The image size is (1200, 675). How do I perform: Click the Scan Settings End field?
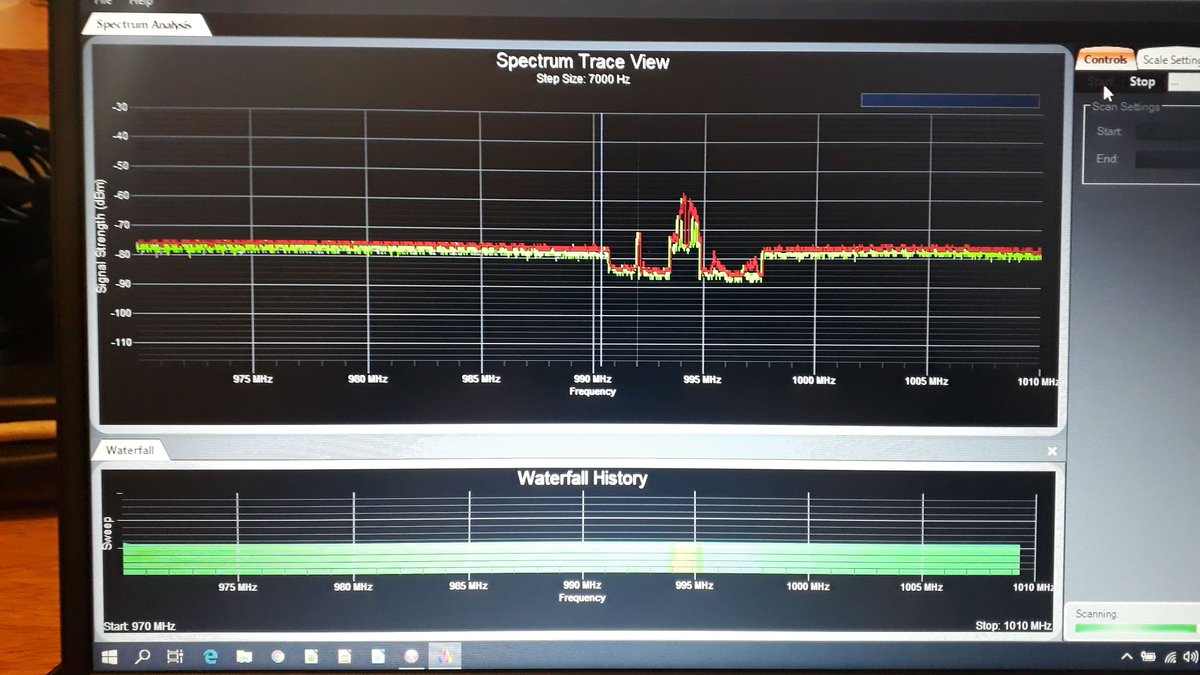coord(1168,159)
